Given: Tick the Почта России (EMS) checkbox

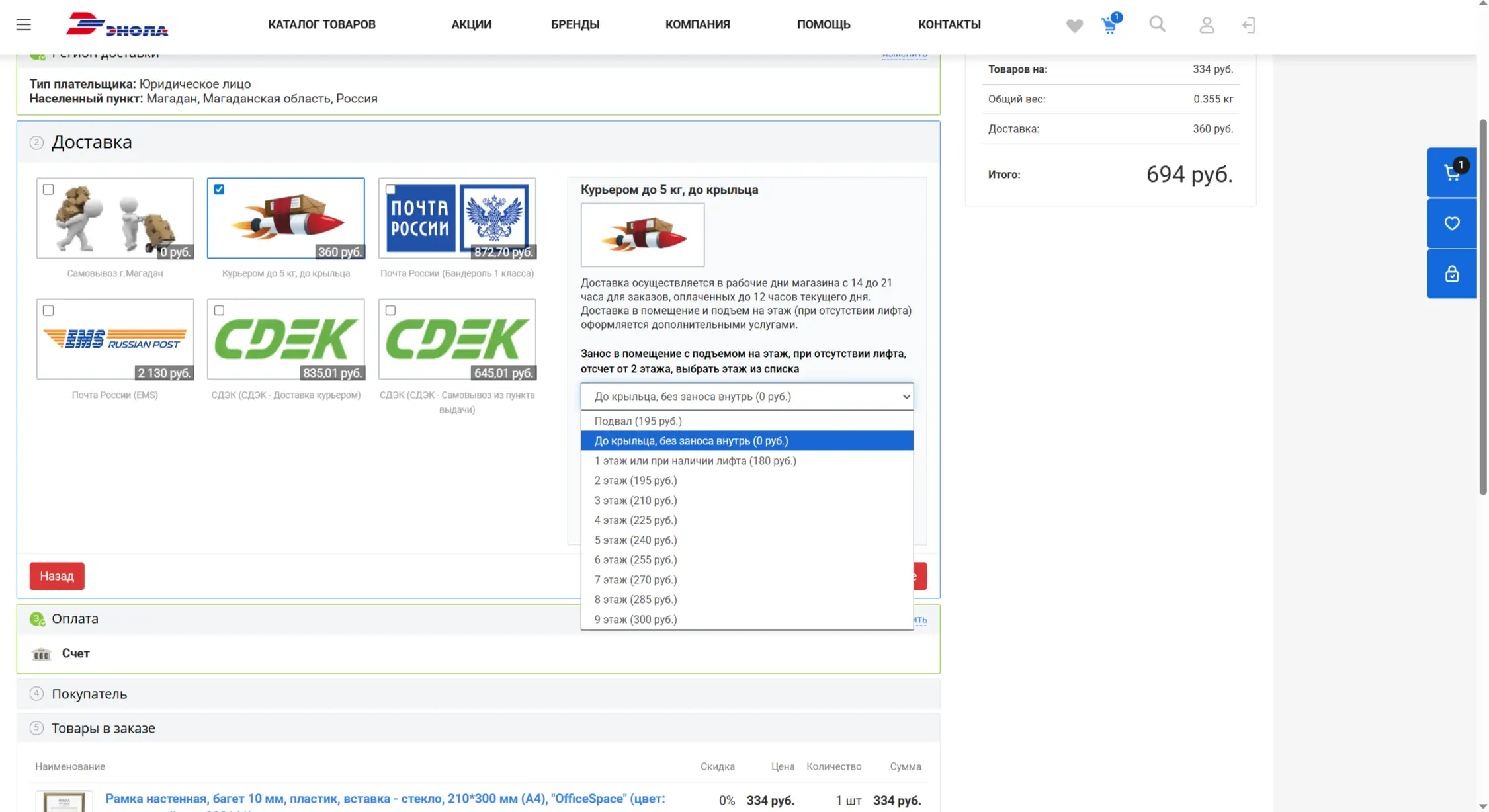Looking at the screenshot, I should click(48, 311).
